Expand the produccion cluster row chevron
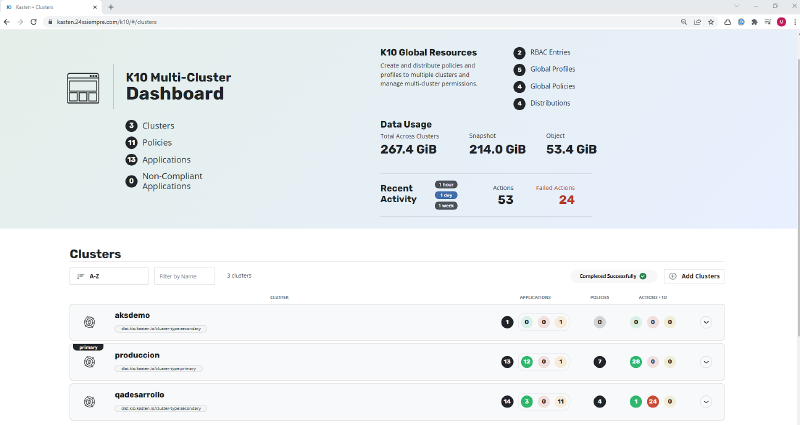 tap(706, 362)
